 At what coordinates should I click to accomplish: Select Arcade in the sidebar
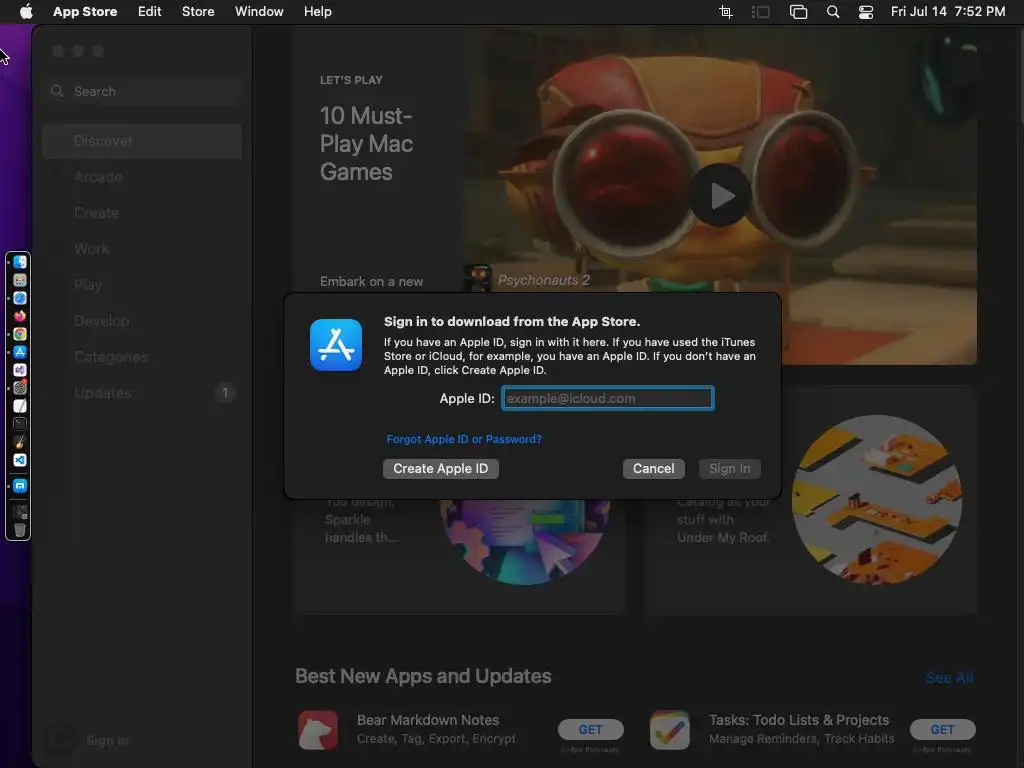pyautogui.click(x=142, y=177)
